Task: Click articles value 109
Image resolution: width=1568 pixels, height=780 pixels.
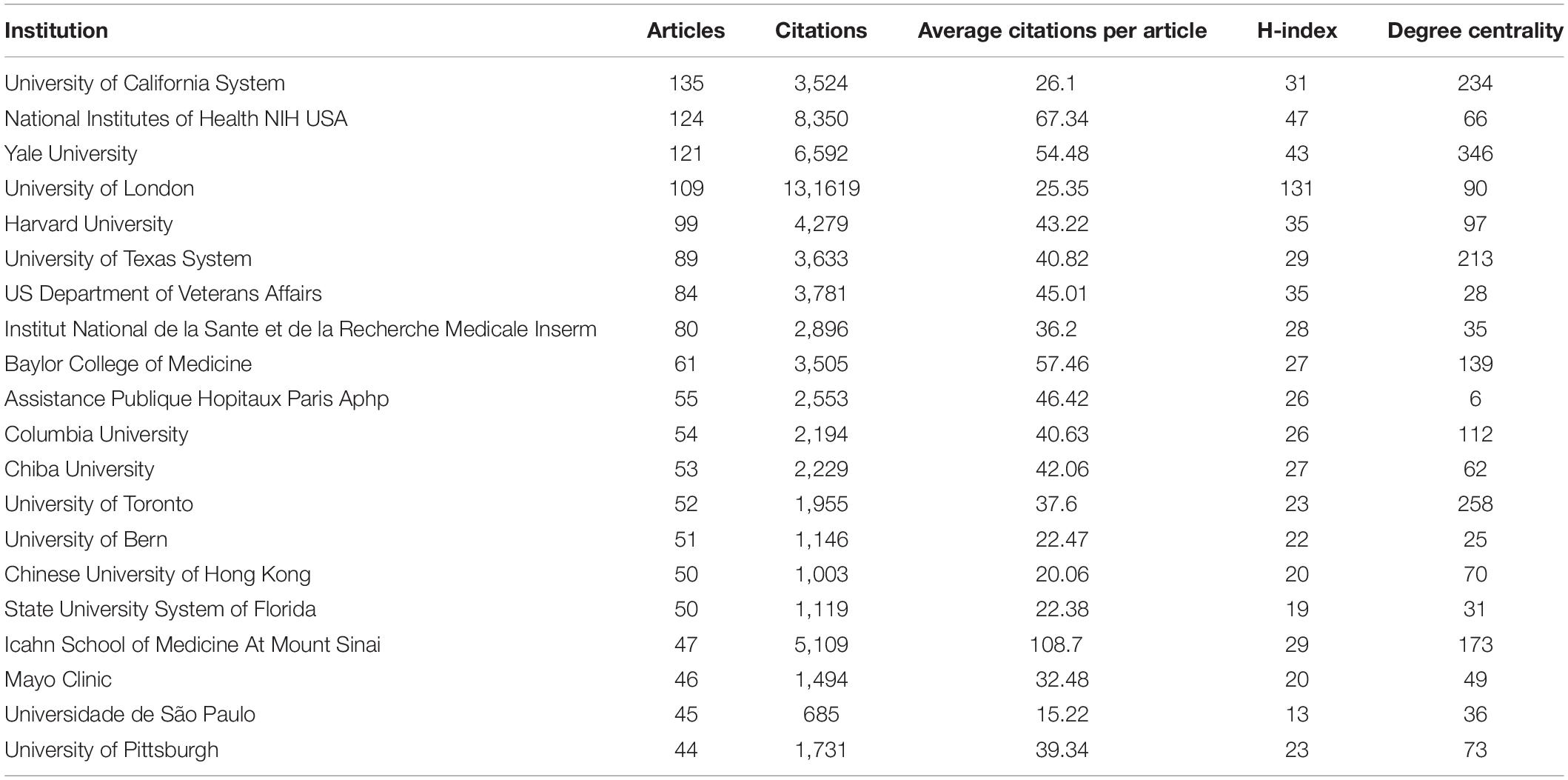Action: pyautogui.click(x=686, y=188)
